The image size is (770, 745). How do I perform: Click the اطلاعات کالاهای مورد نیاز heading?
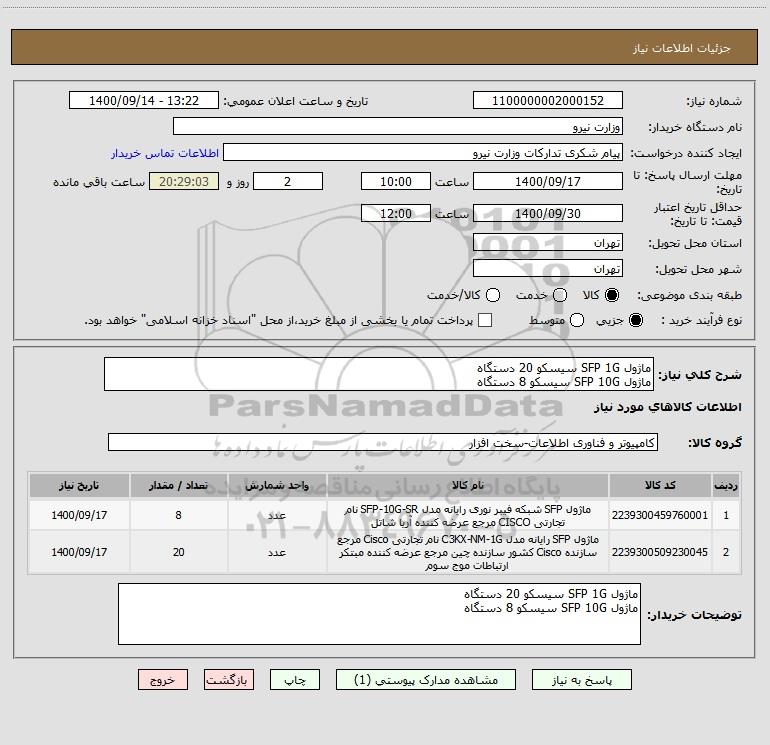667,407
